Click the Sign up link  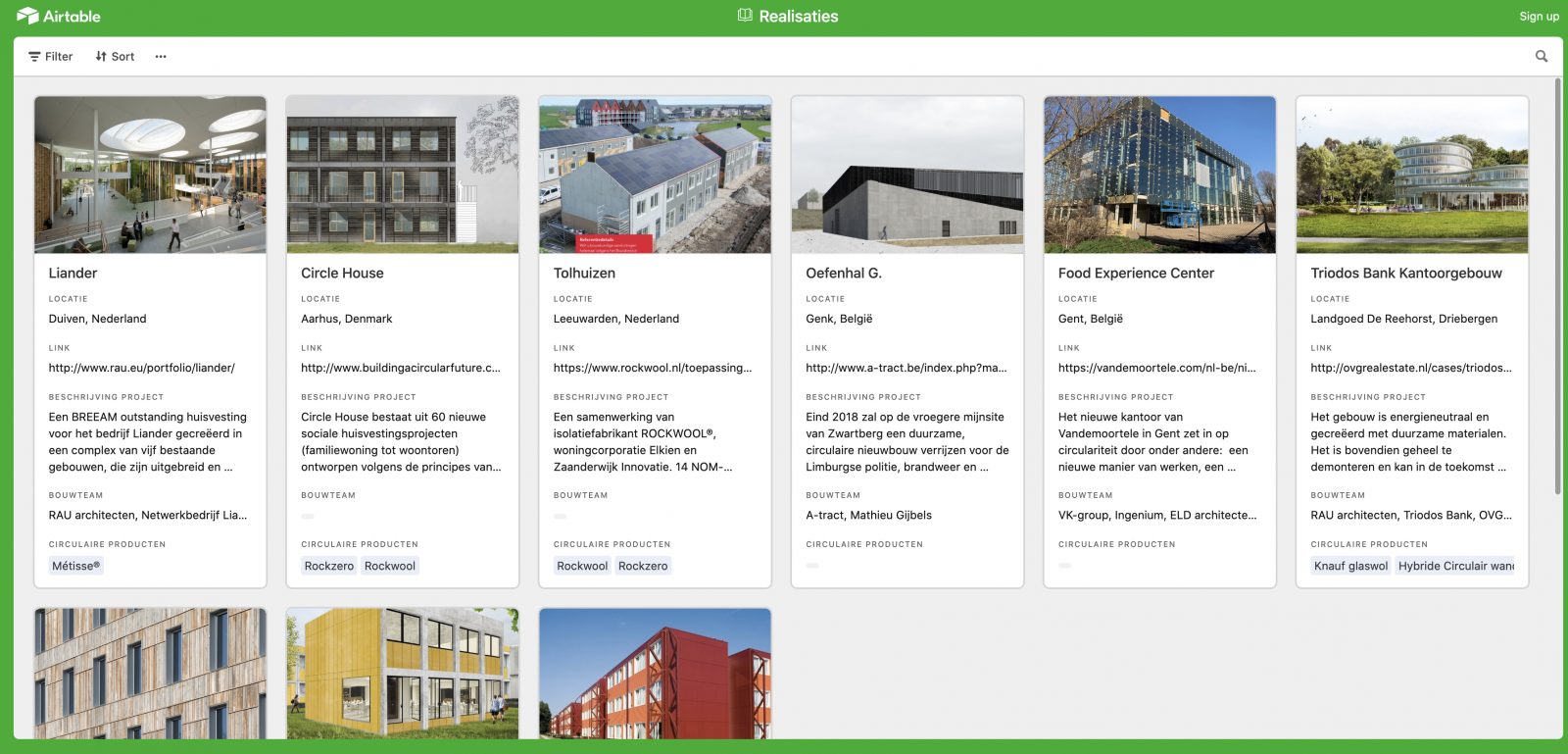1539,16
